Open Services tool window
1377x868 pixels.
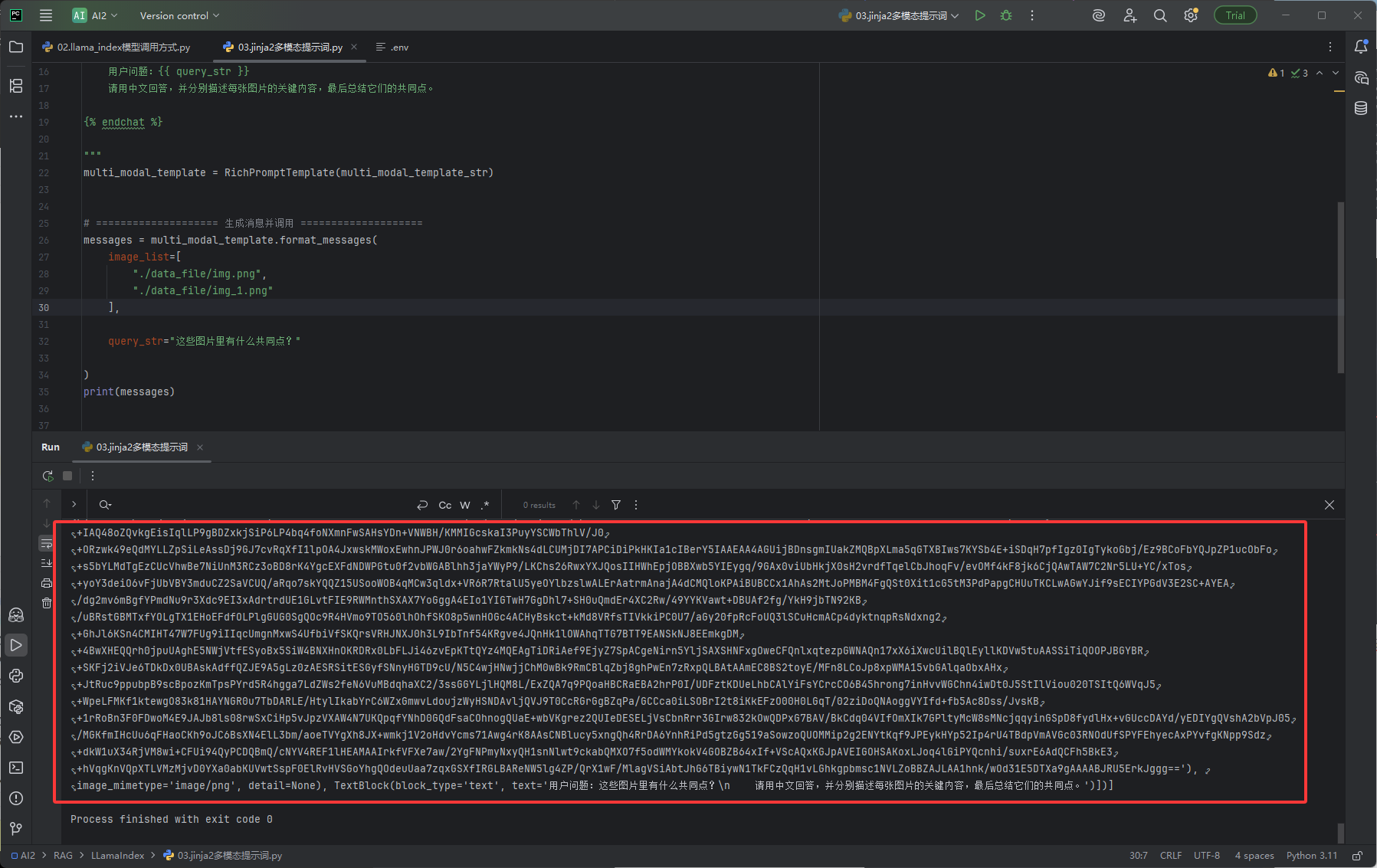point(16,737)
